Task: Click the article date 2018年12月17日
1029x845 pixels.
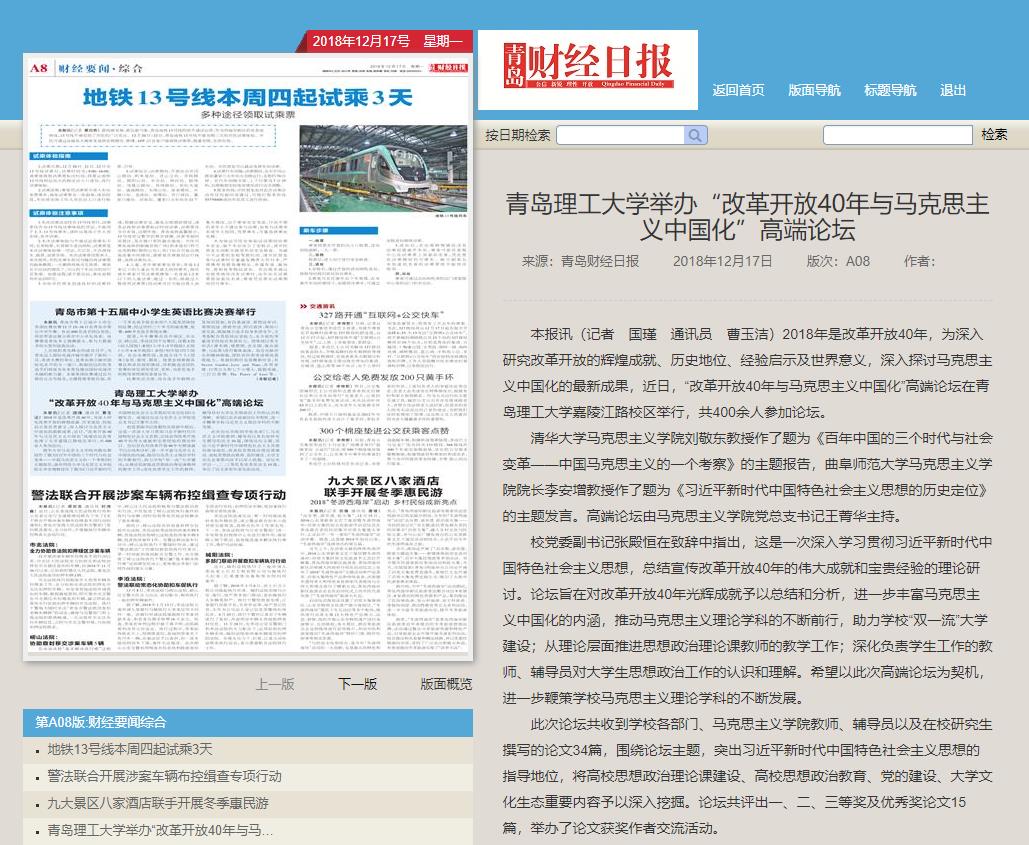Action: [x=723, y=261]
